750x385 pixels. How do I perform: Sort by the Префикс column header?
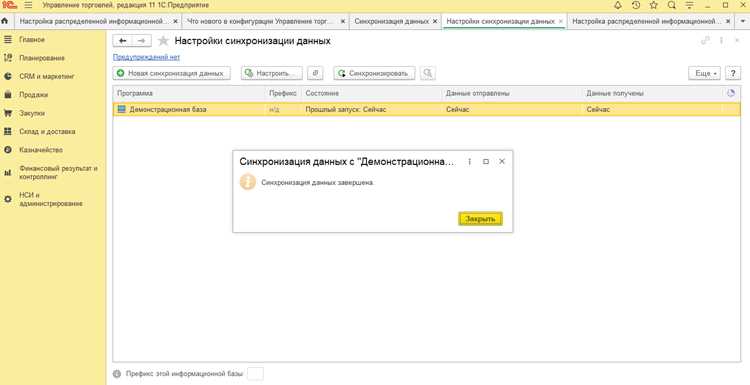pyautogui.click(x=283, y=94)
